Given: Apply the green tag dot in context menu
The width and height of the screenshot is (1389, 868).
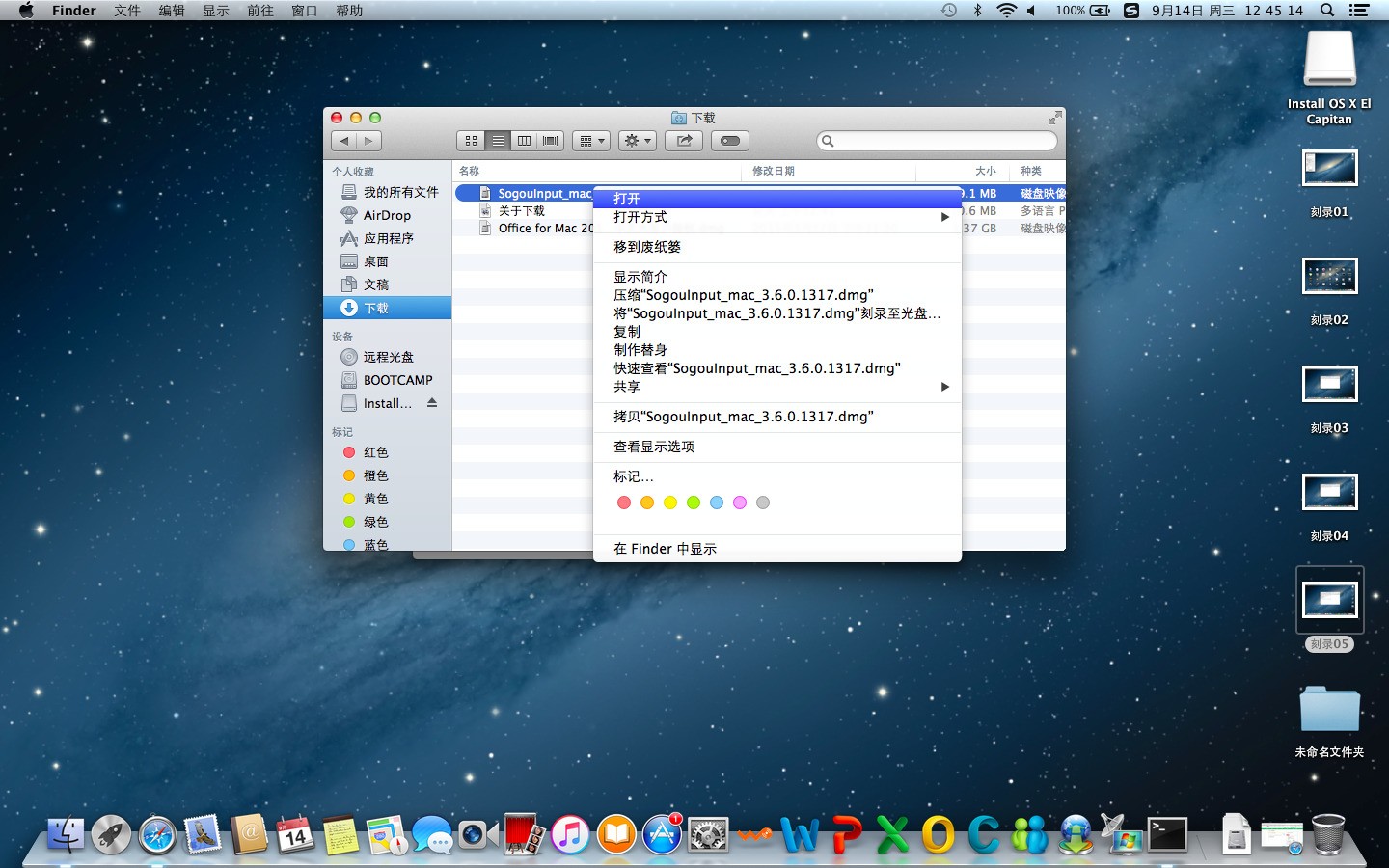Looking at the screenshot, I should click(x=694, y=502).
